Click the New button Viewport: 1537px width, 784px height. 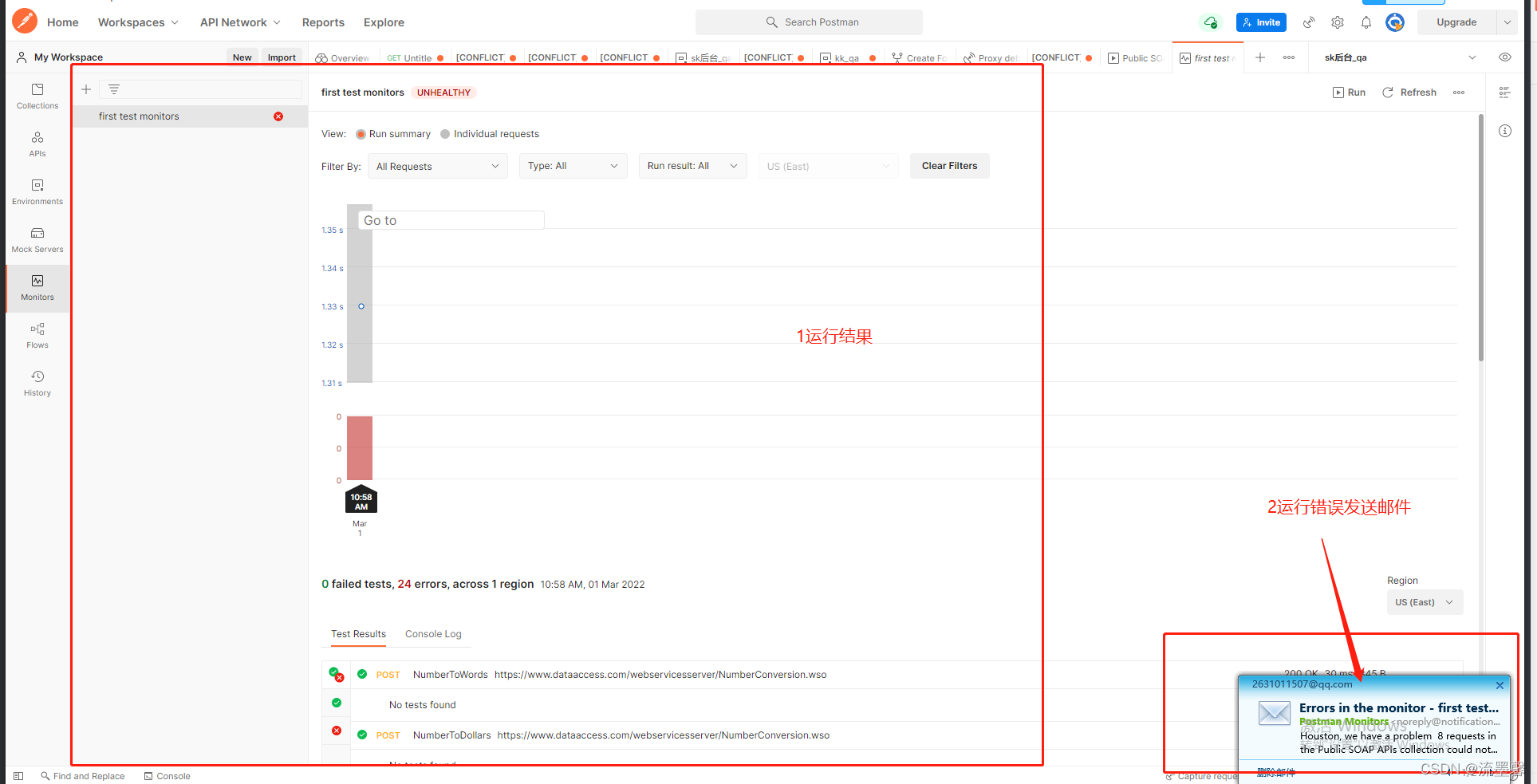pyautogui.click(x=242, y=57)
